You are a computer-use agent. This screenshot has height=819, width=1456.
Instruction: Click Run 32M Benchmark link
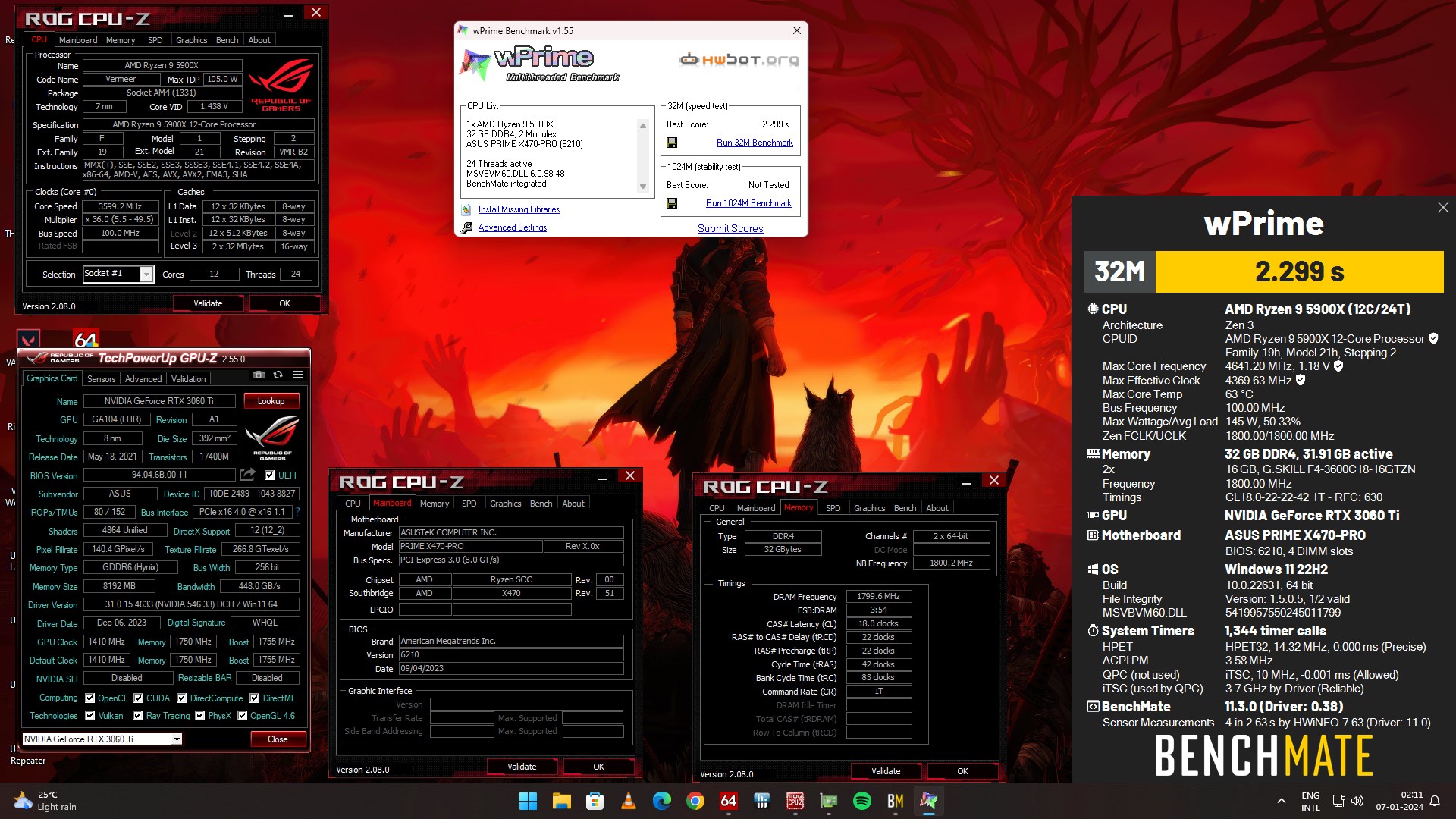tap(755, 143)
